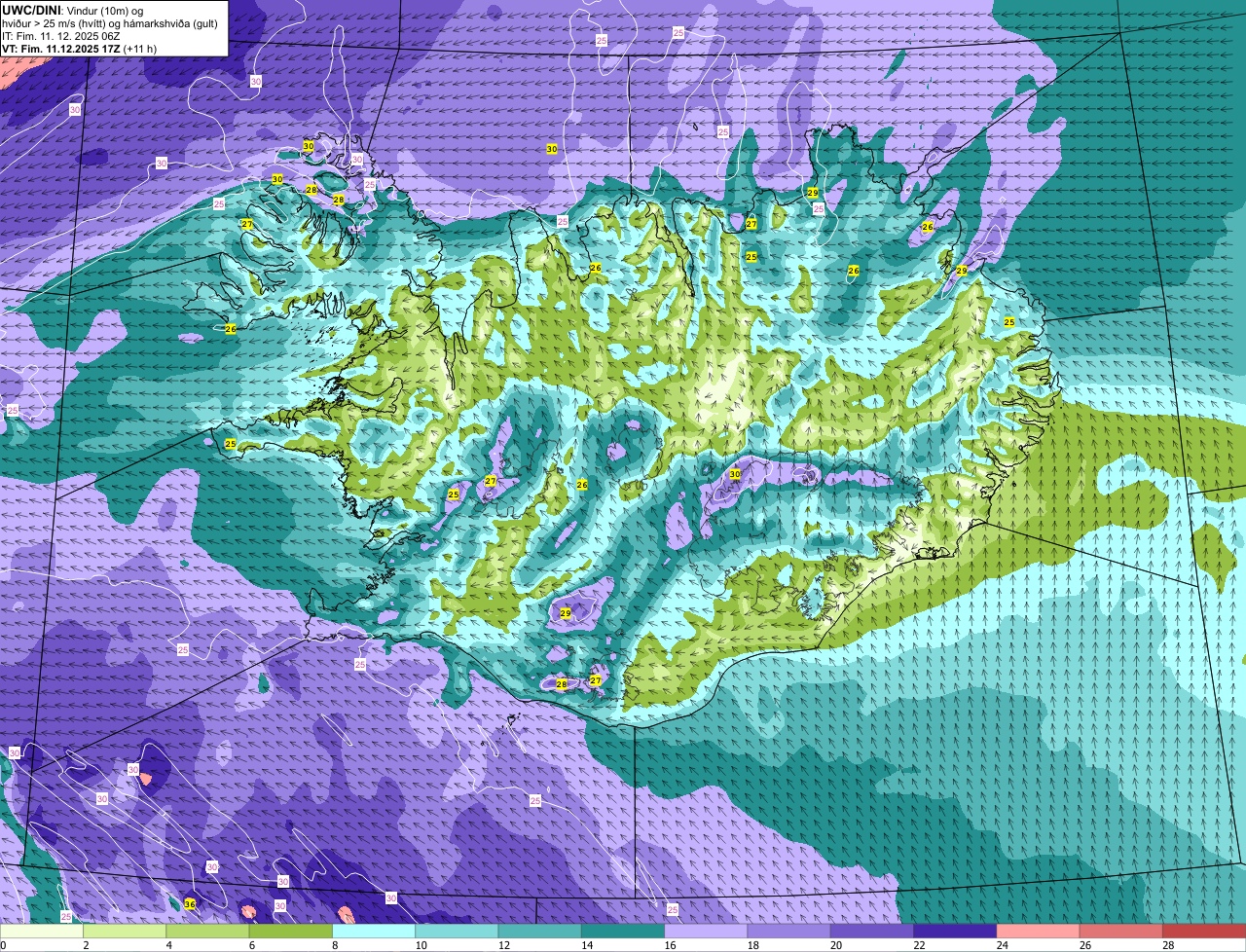Pick the 4–6 m/s green legend swatch
1246x952 pixels.
point(207,932)
